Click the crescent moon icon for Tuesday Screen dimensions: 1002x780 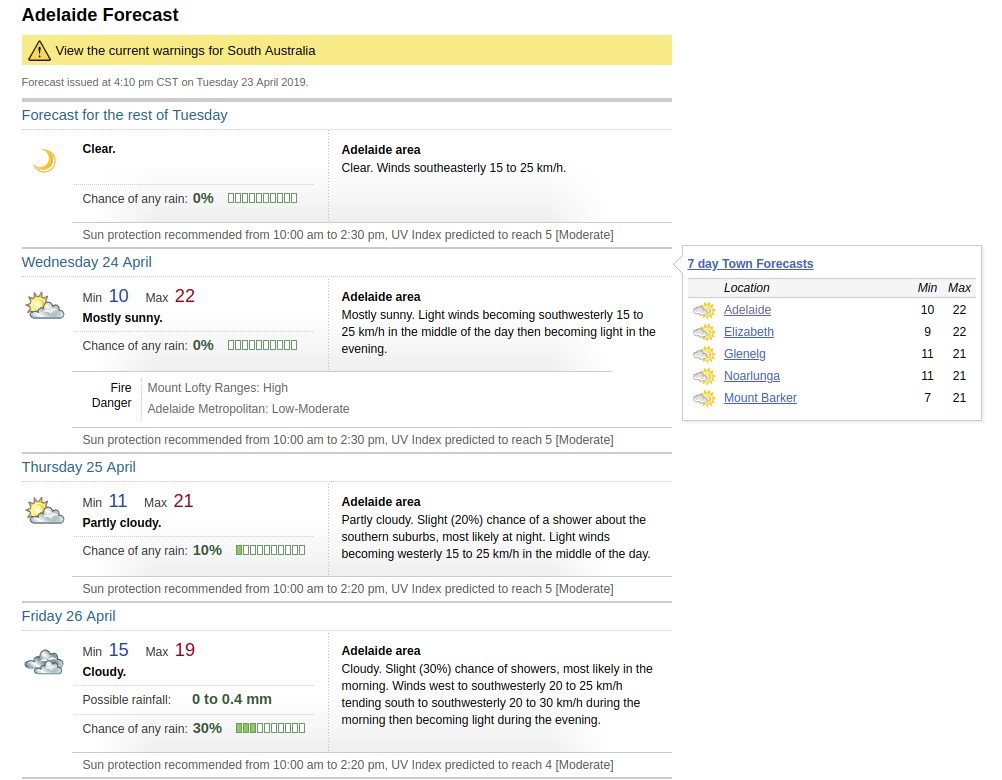click(44, 160)
